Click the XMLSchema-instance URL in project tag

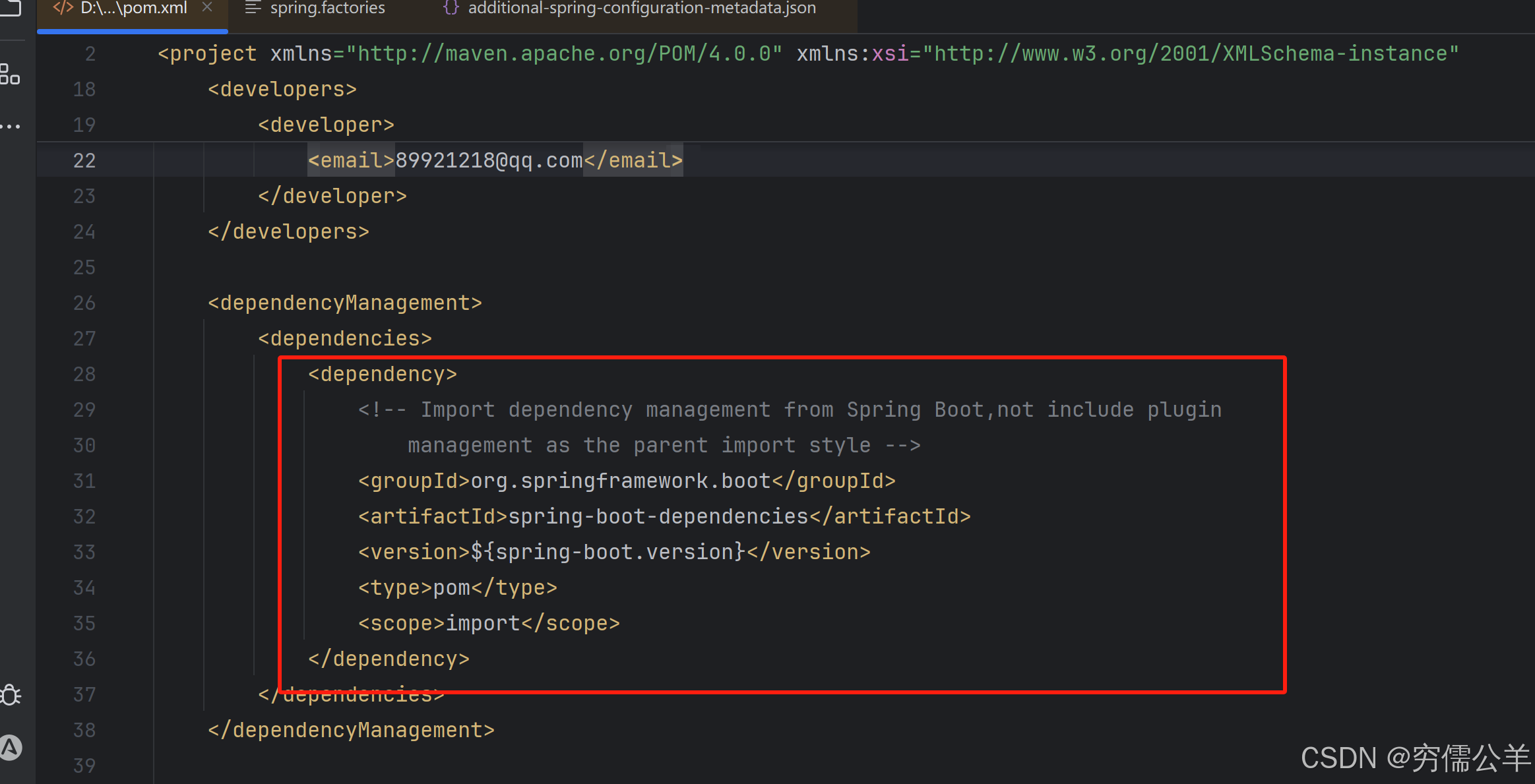1190,53
